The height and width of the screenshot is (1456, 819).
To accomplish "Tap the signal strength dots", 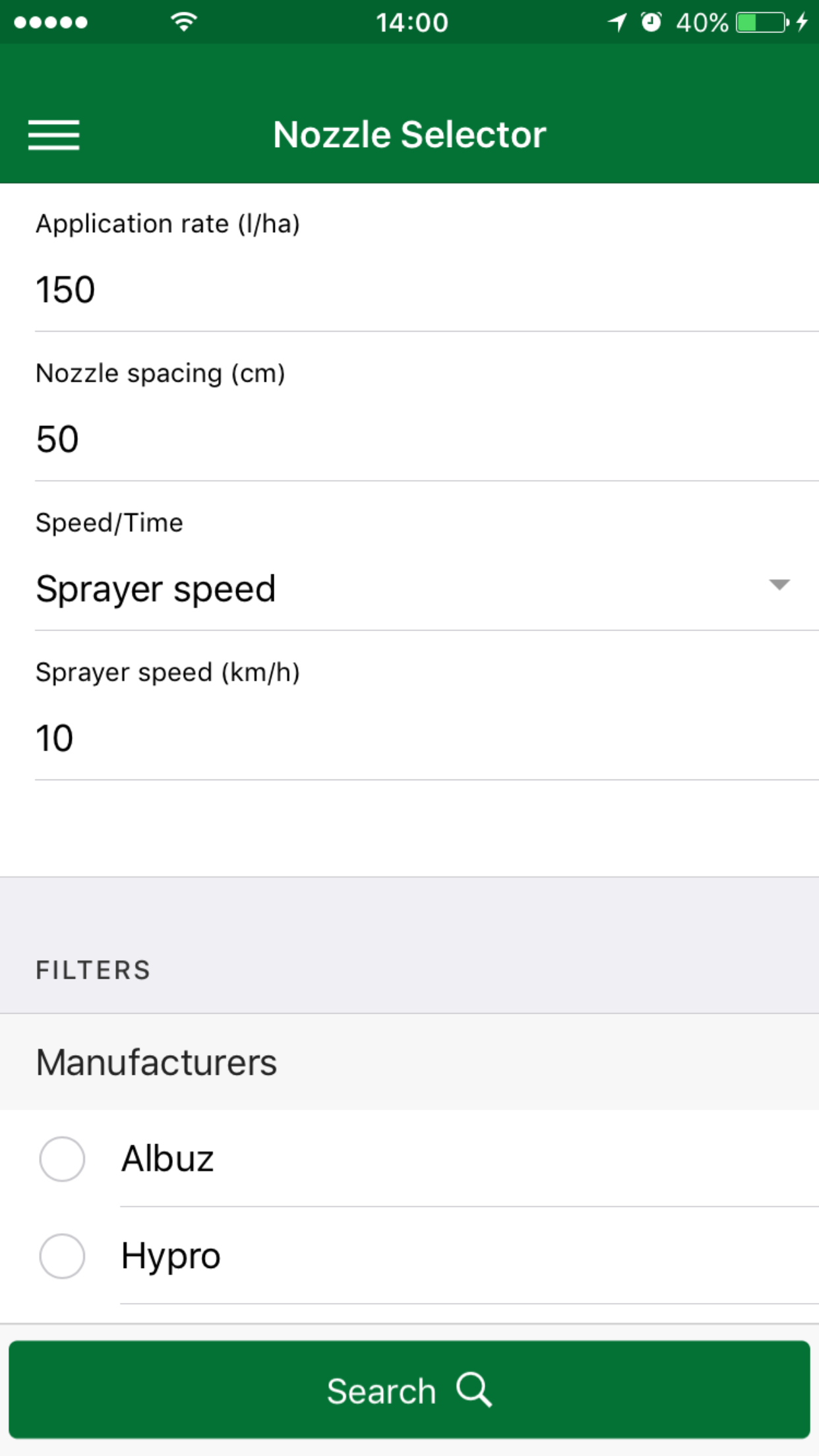I will 51,22.
